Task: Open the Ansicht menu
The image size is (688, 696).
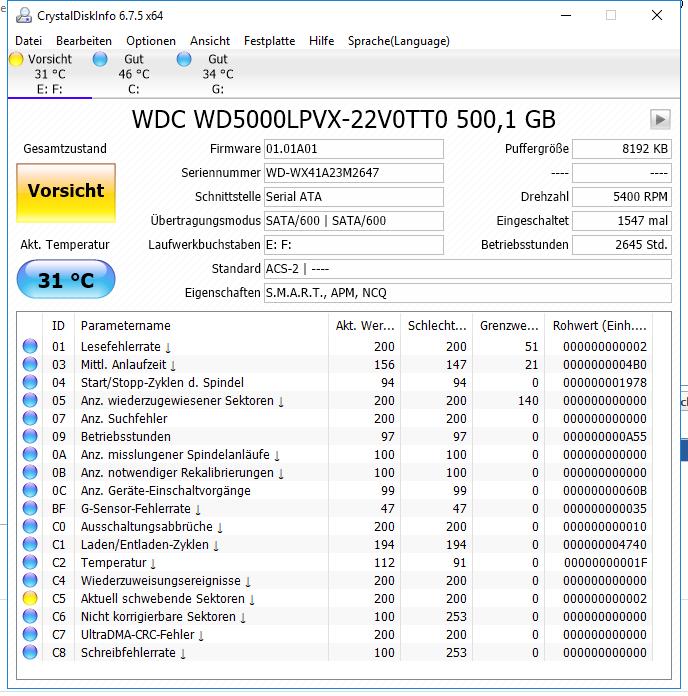Action: coord(210,41)
